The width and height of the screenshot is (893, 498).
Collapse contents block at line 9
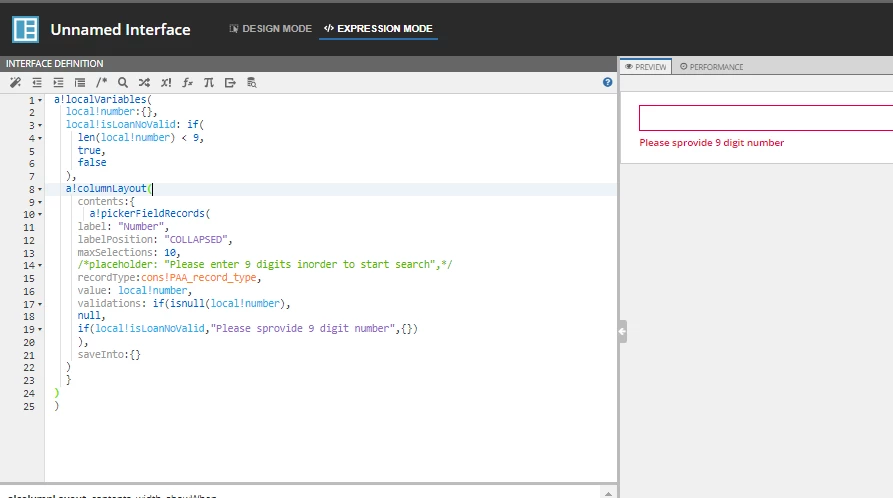tap(40, 202)
